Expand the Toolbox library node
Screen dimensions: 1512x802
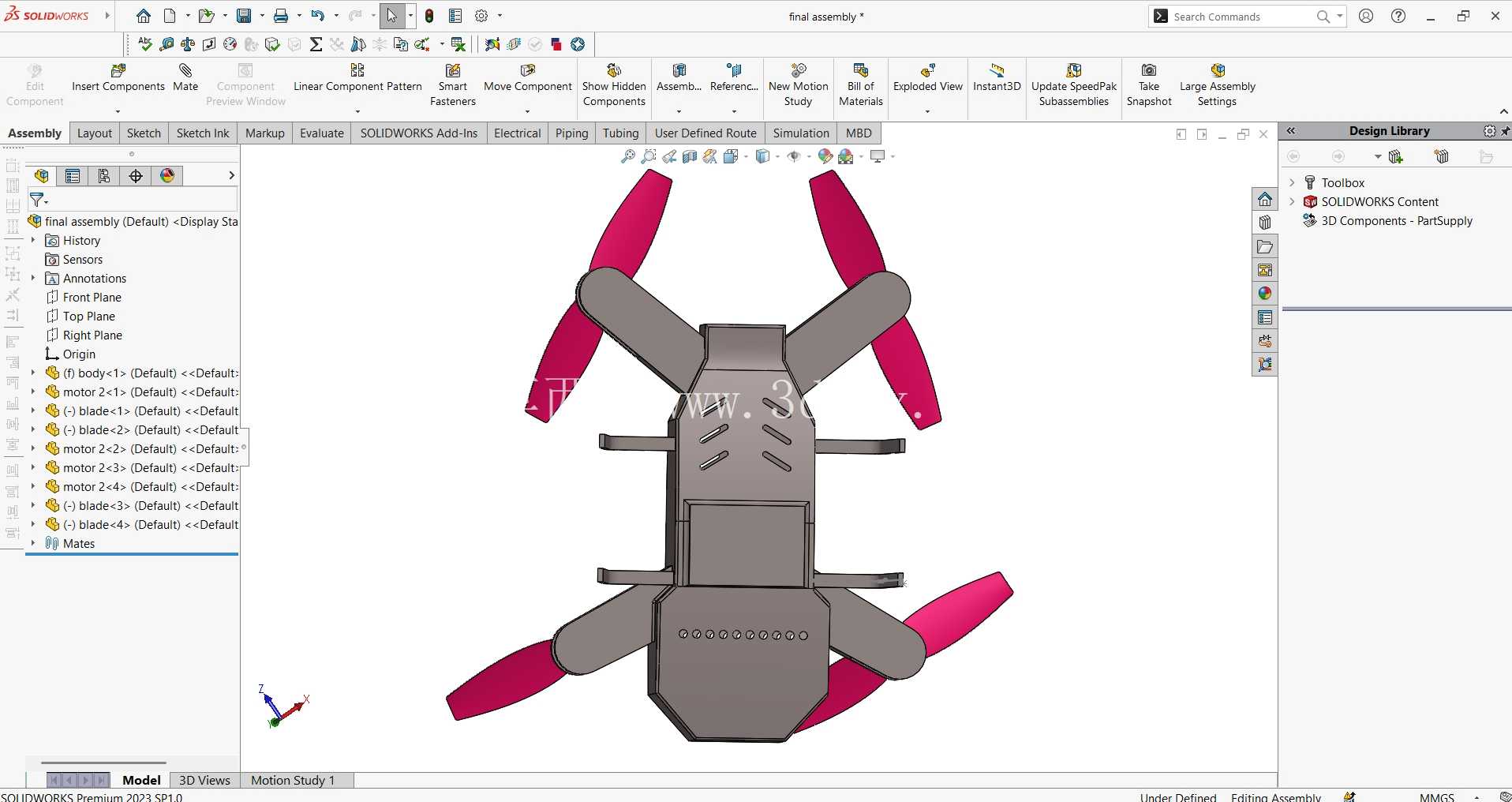pos(1293,182)
